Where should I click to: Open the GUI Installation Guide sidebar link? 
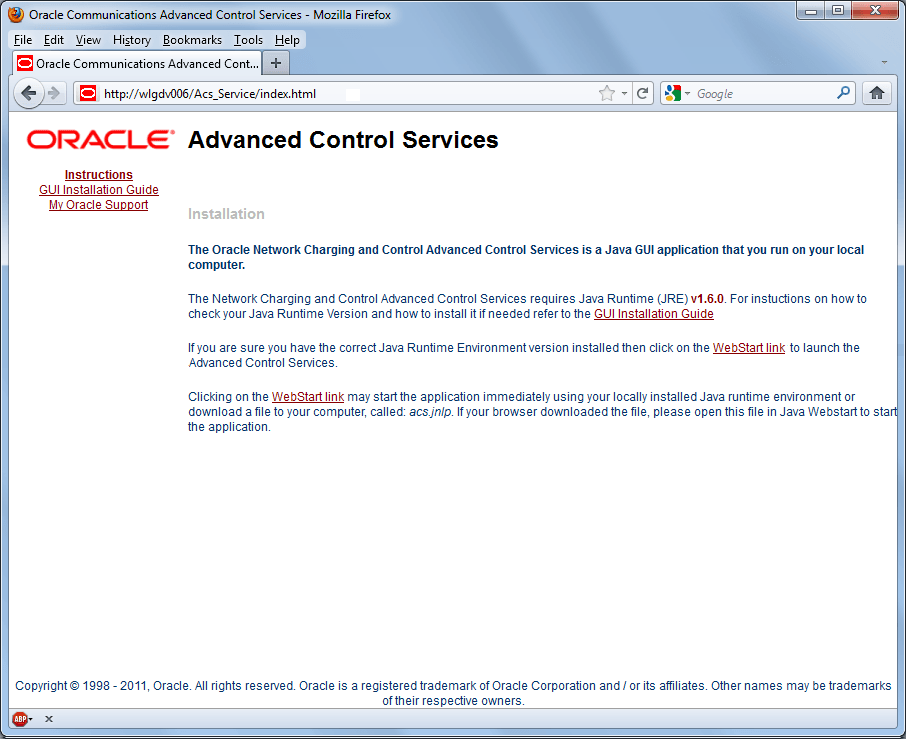tap(99, 190)
